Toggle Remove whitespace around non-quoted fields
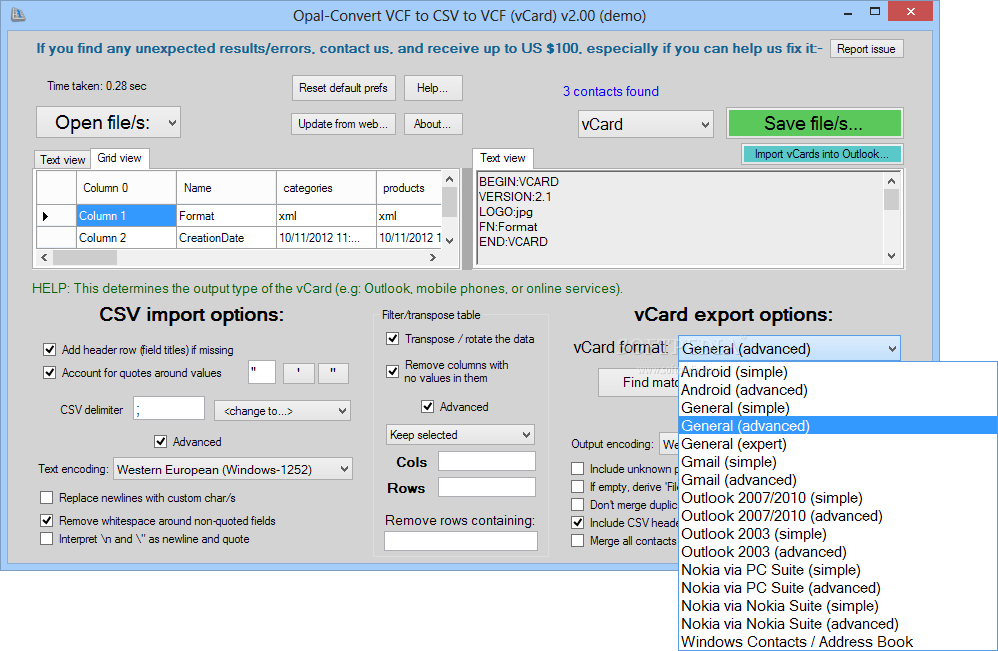The width and height of the screenshot is (998, 651). (x=46, y=521)
